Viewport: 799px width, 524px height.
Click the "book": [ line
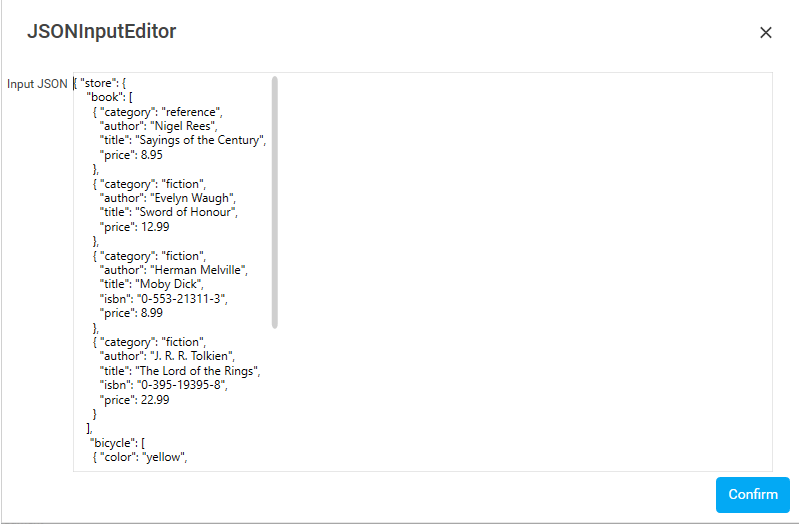pyautogui.click(x=110, y=97)
